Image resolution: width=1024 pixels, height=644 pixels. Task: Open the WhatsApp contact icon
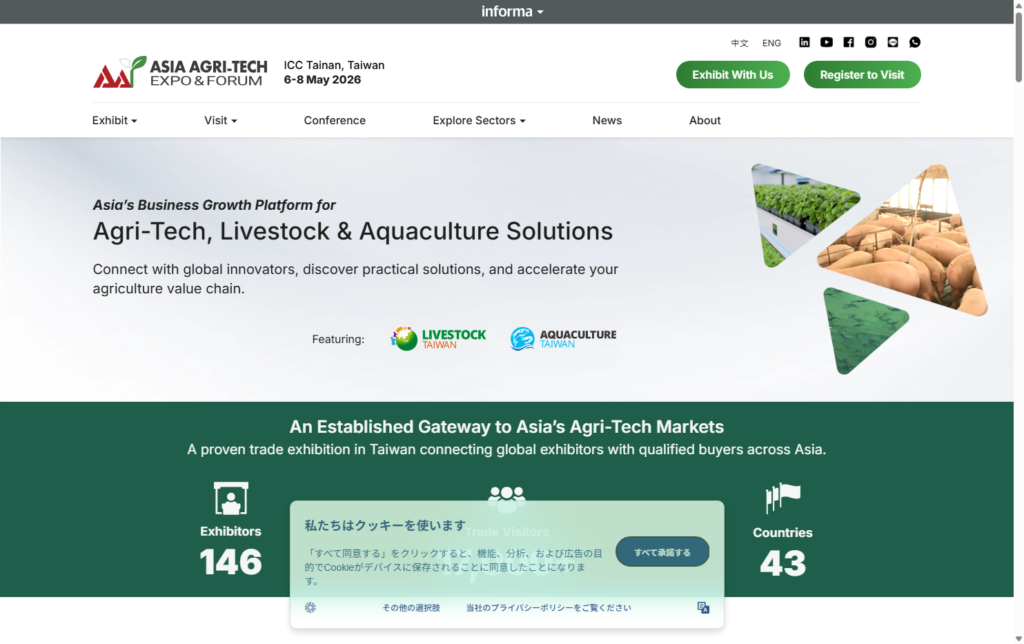click(915, 42)
